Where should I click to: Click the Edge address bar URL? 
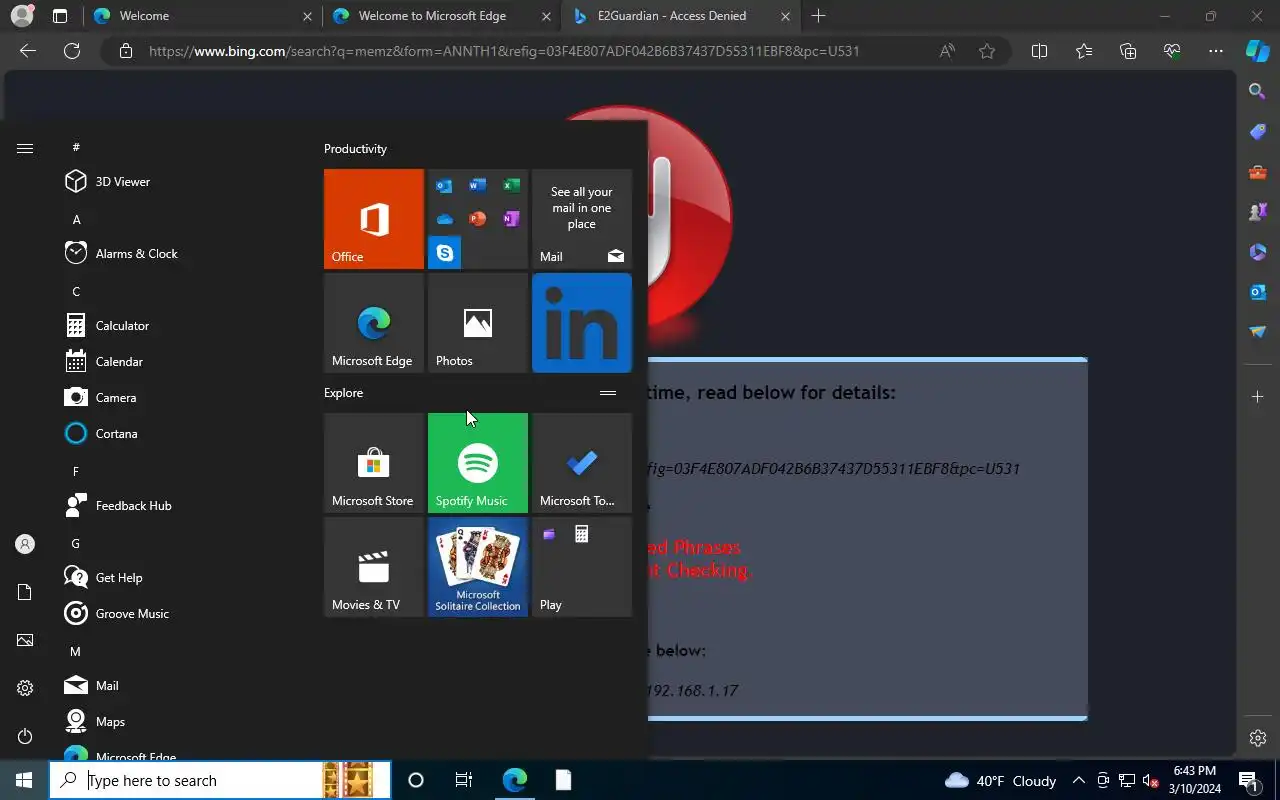[504, 51]
